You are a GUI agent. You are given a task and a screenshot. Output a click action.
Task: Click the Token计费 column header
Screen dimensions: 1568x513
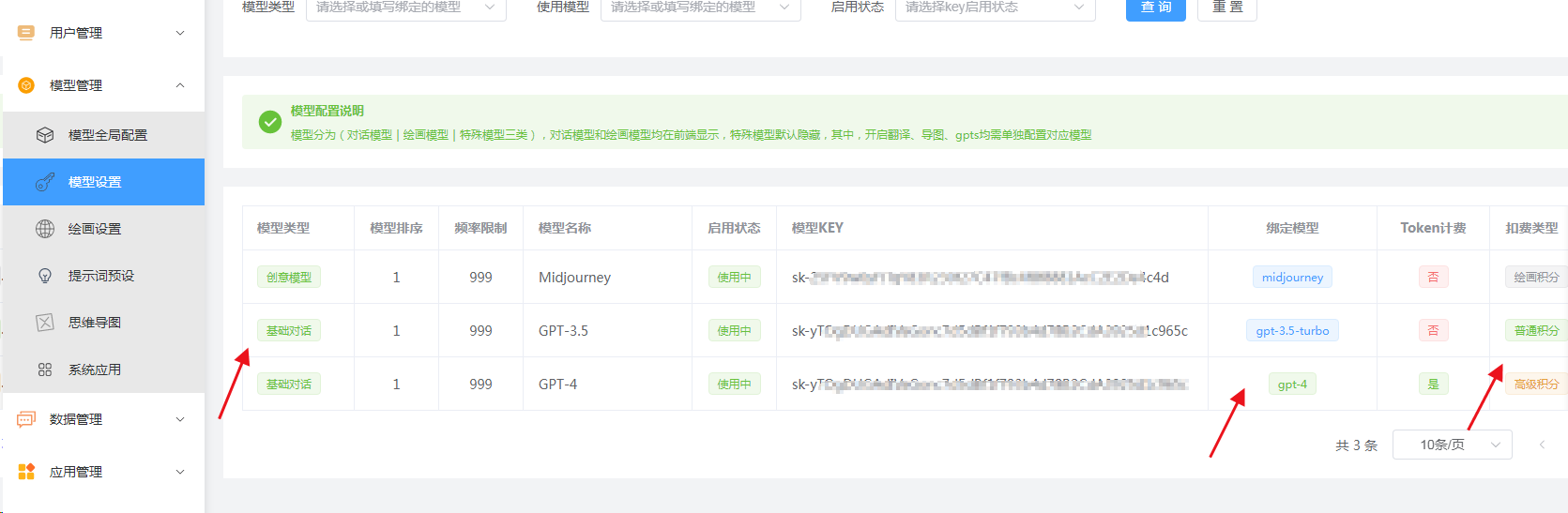(x=1433, y=228)
